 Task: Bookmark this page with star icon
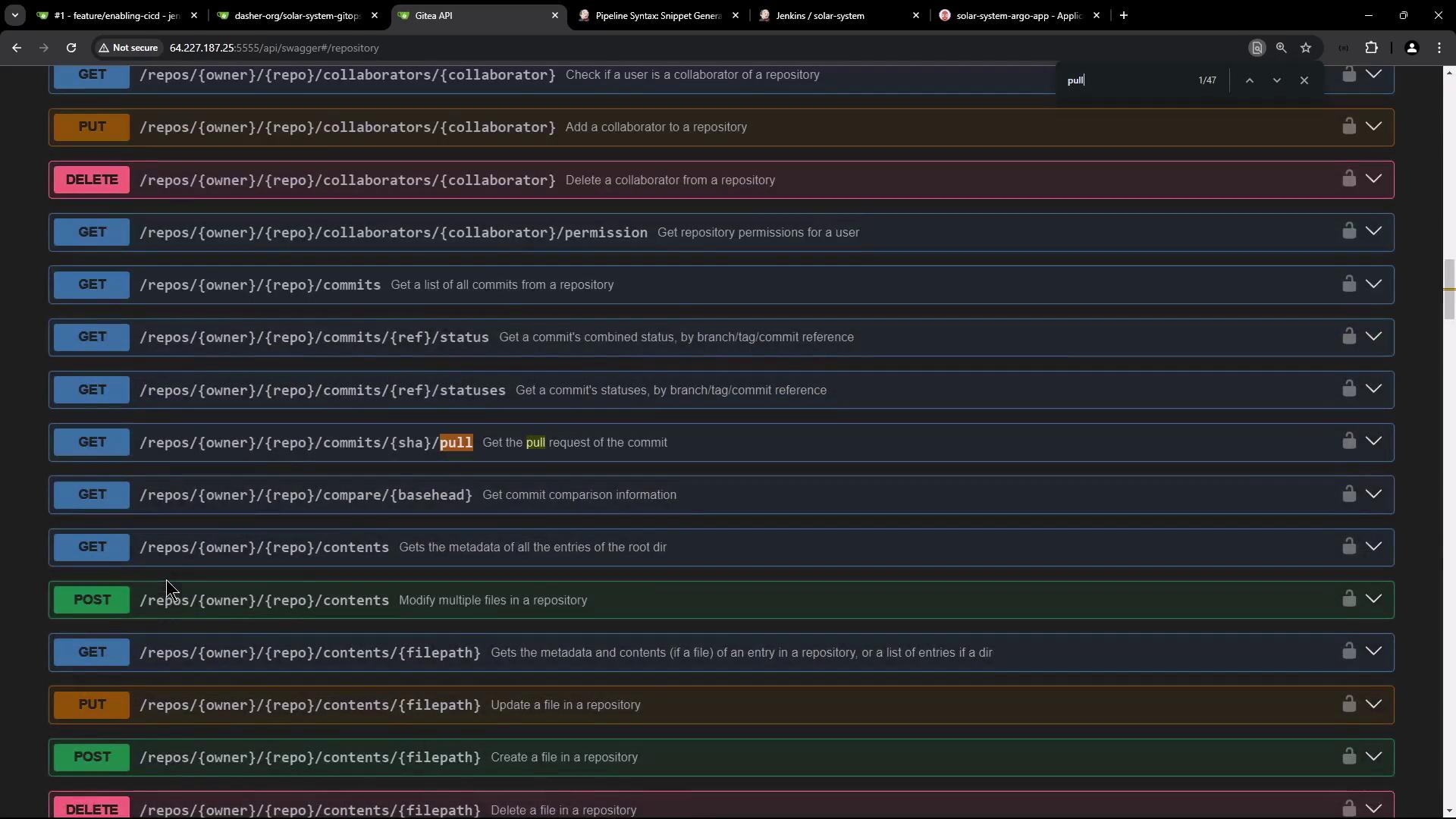click(x=1305, y=48)
